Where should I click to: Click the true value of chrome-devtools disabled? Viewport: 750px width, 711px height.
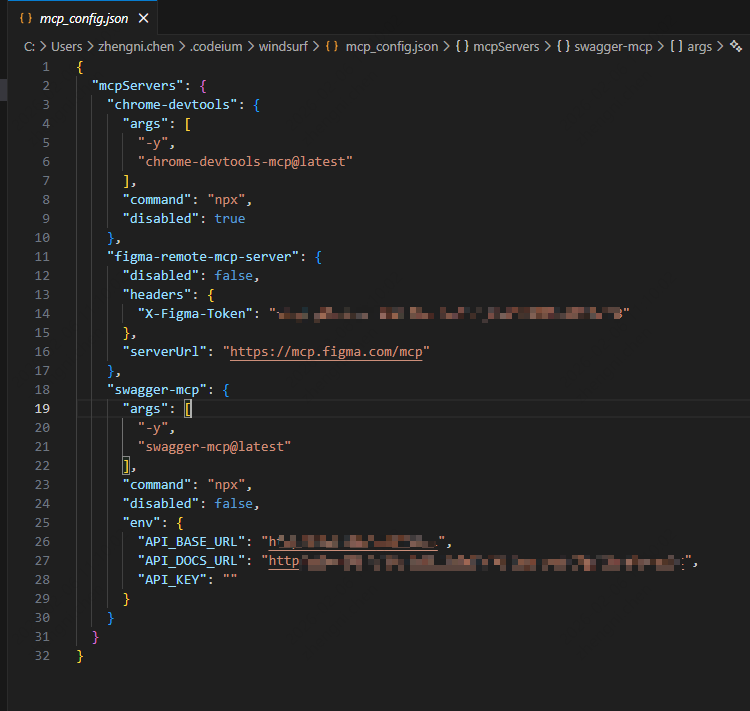(229, 218)
